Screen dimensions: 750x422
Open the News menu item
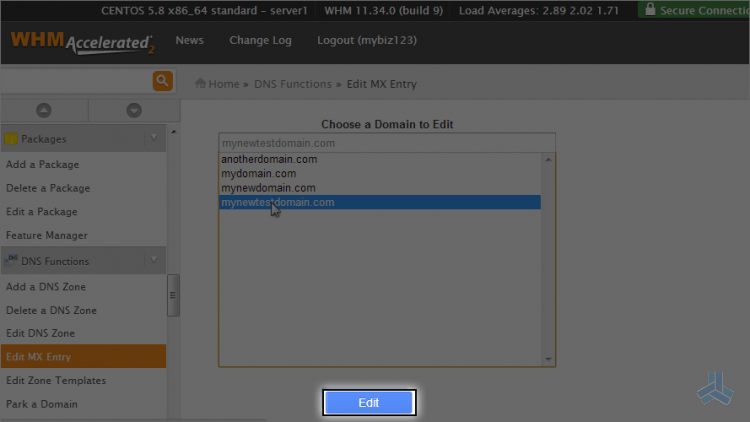(x=189, y=41)
